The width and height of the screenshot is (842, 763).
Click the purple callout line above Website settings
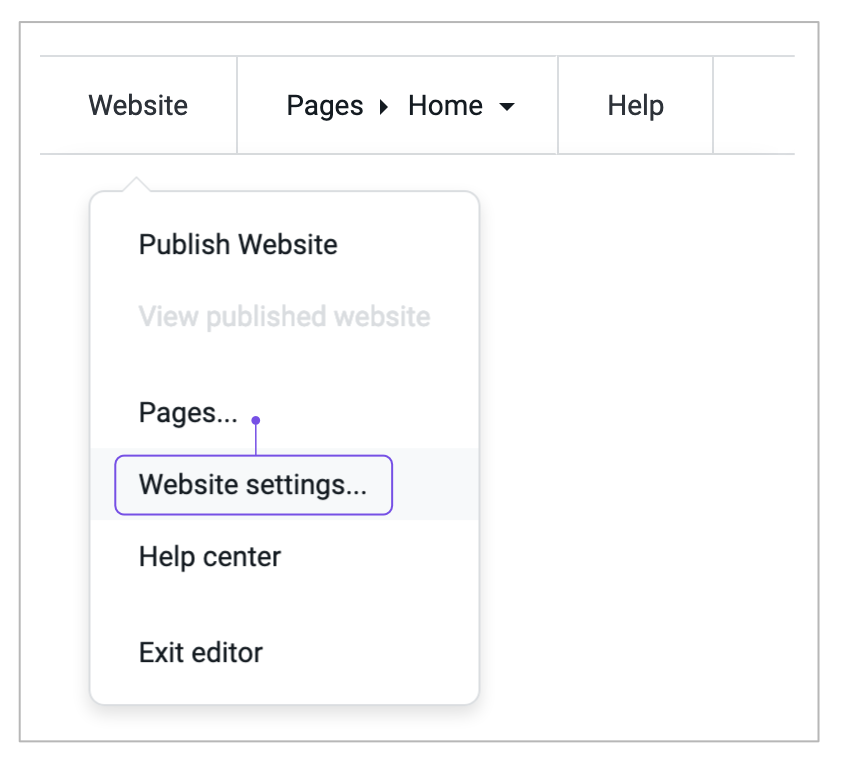click(256, 440)
